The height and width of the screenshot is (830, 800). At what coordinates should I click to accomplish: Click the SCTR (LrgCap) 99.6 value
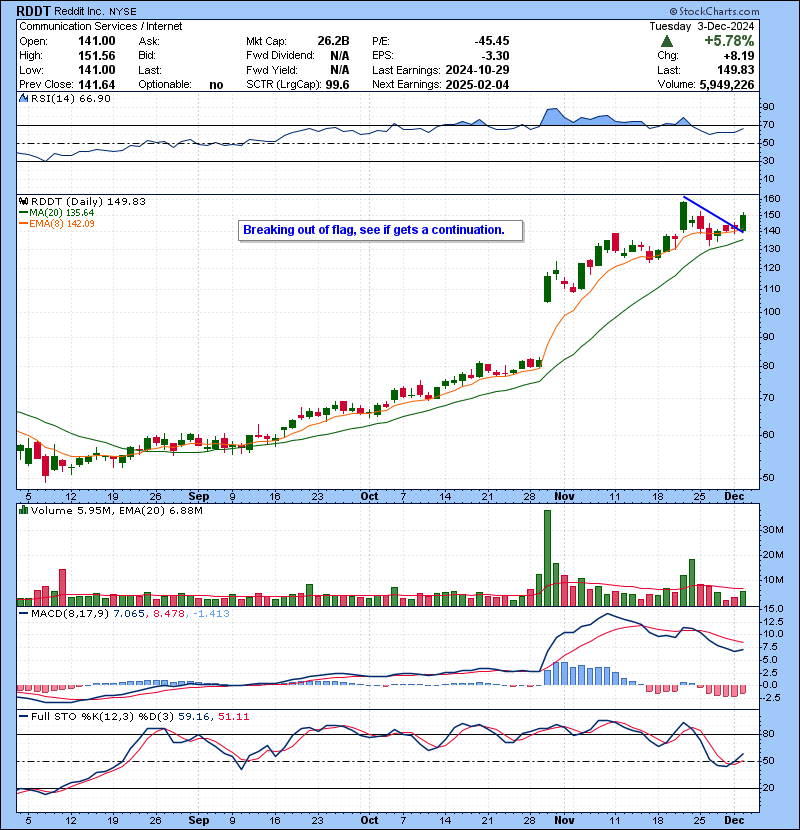pyautogui.click(x=337, y=85)
